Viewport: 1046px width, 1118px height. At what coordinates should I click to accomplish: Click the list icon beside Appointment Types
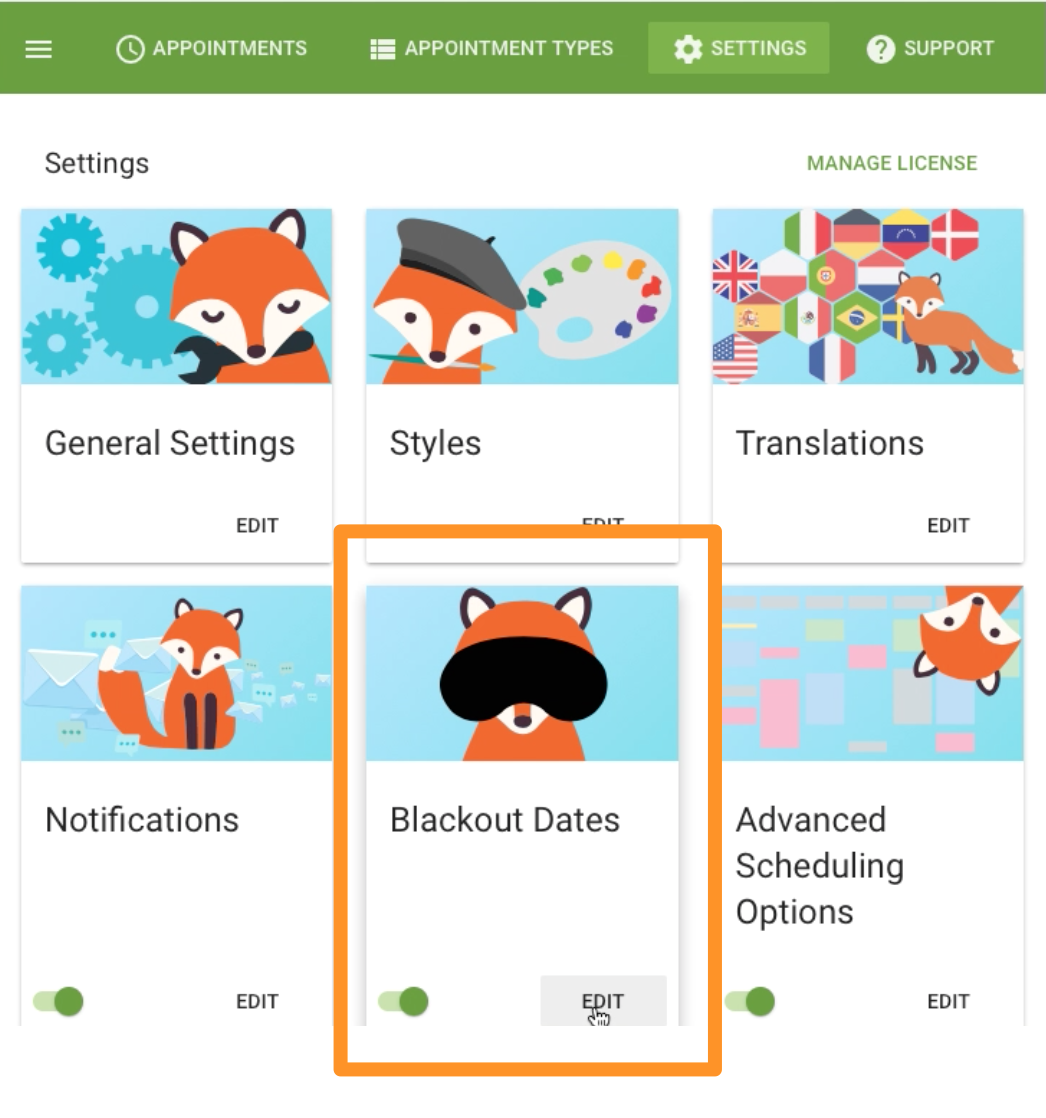pos(382,49)
